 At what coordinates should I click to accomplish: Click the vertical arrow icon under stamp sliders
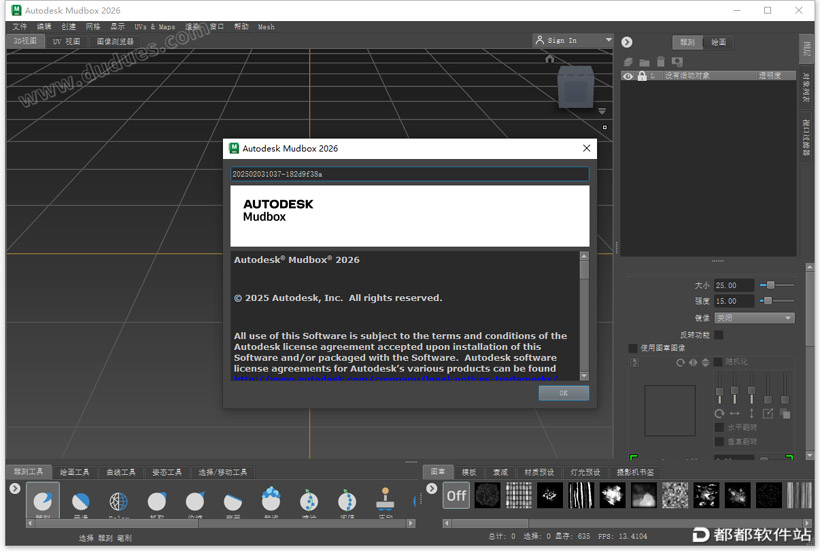click(x=751, y=414)
